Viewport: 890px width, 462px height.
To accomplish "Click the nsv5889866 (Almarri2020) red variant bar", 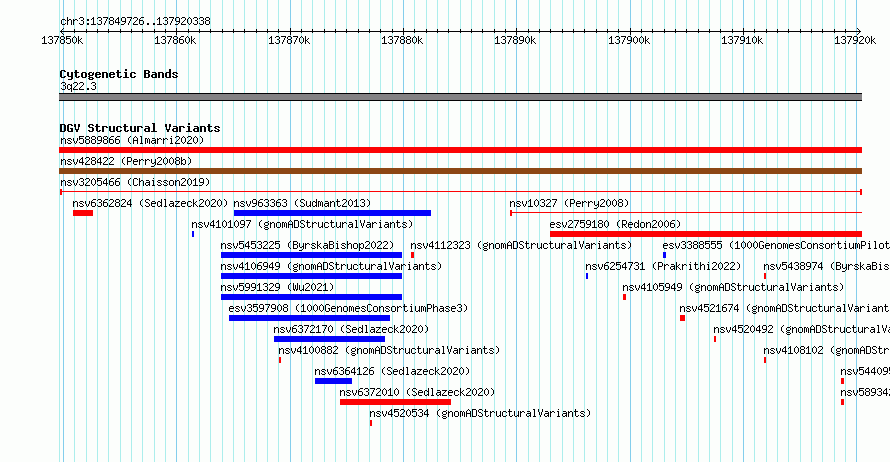I will 460,150.
